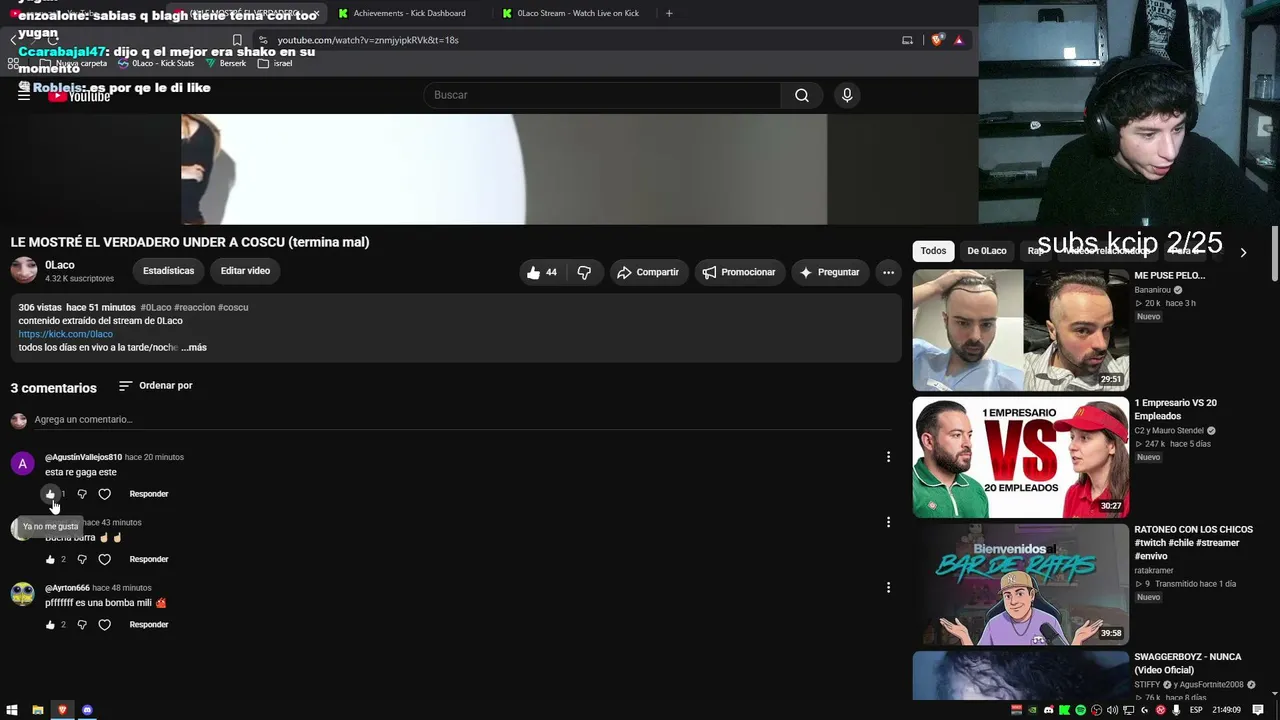Click the Preguntar sparkle button
1280x720 pixels.
(x=830, y=272)
